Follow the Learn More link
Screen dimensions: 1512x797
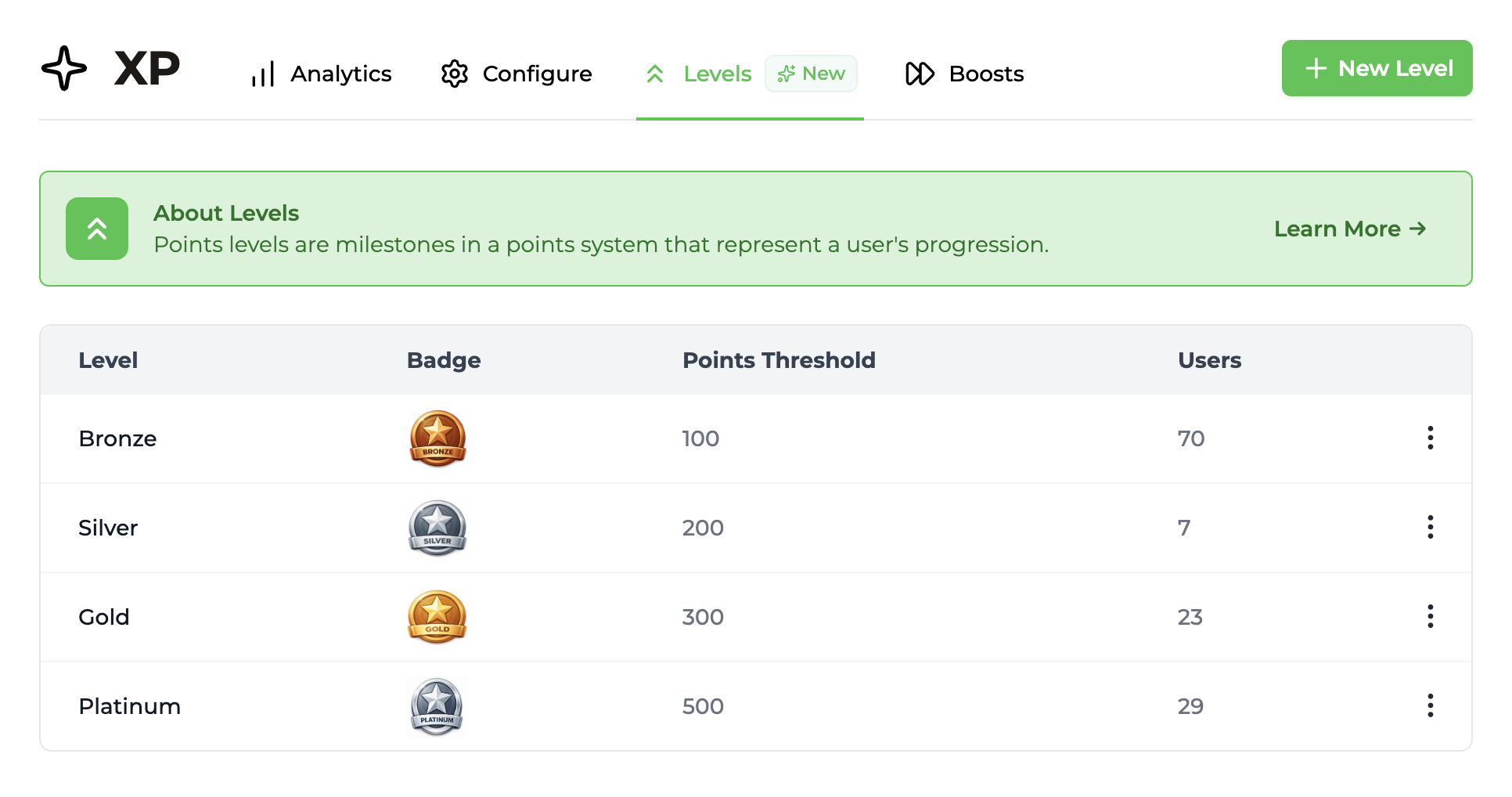(x=1349, y=229)
